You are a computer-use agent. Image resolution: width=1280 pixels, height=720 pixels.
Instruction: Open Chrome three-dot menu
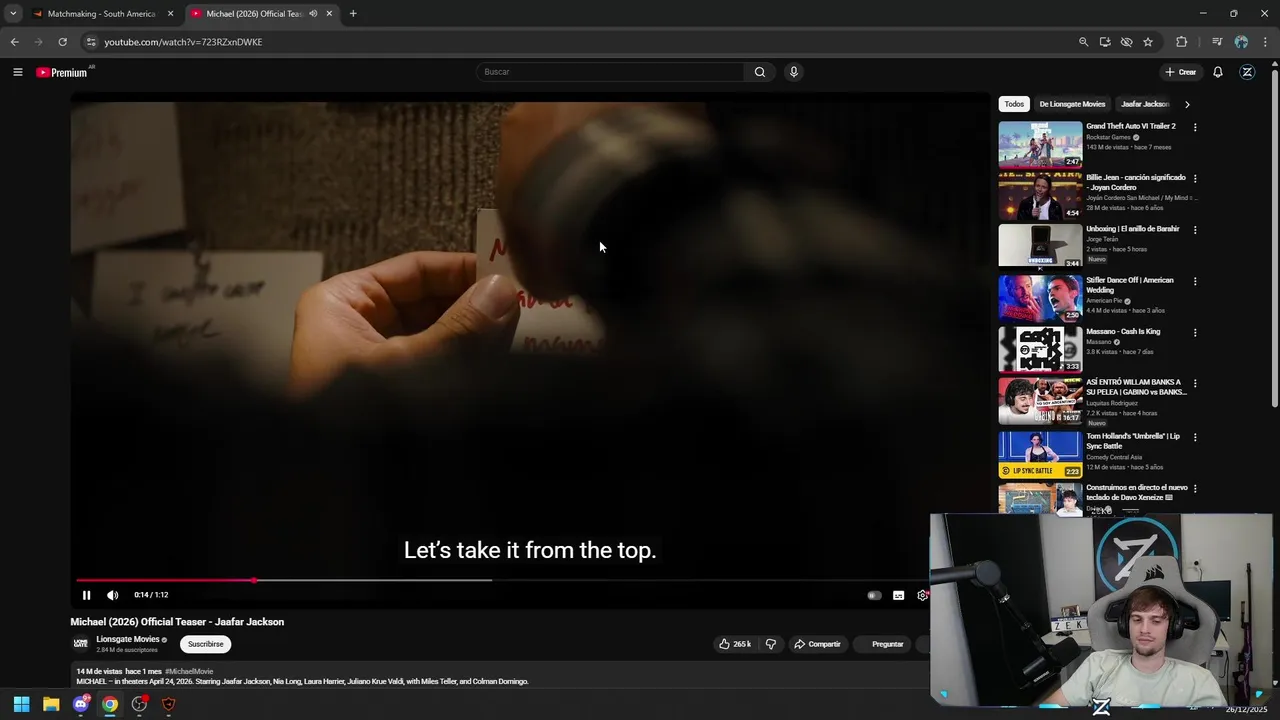point(1265,42)
